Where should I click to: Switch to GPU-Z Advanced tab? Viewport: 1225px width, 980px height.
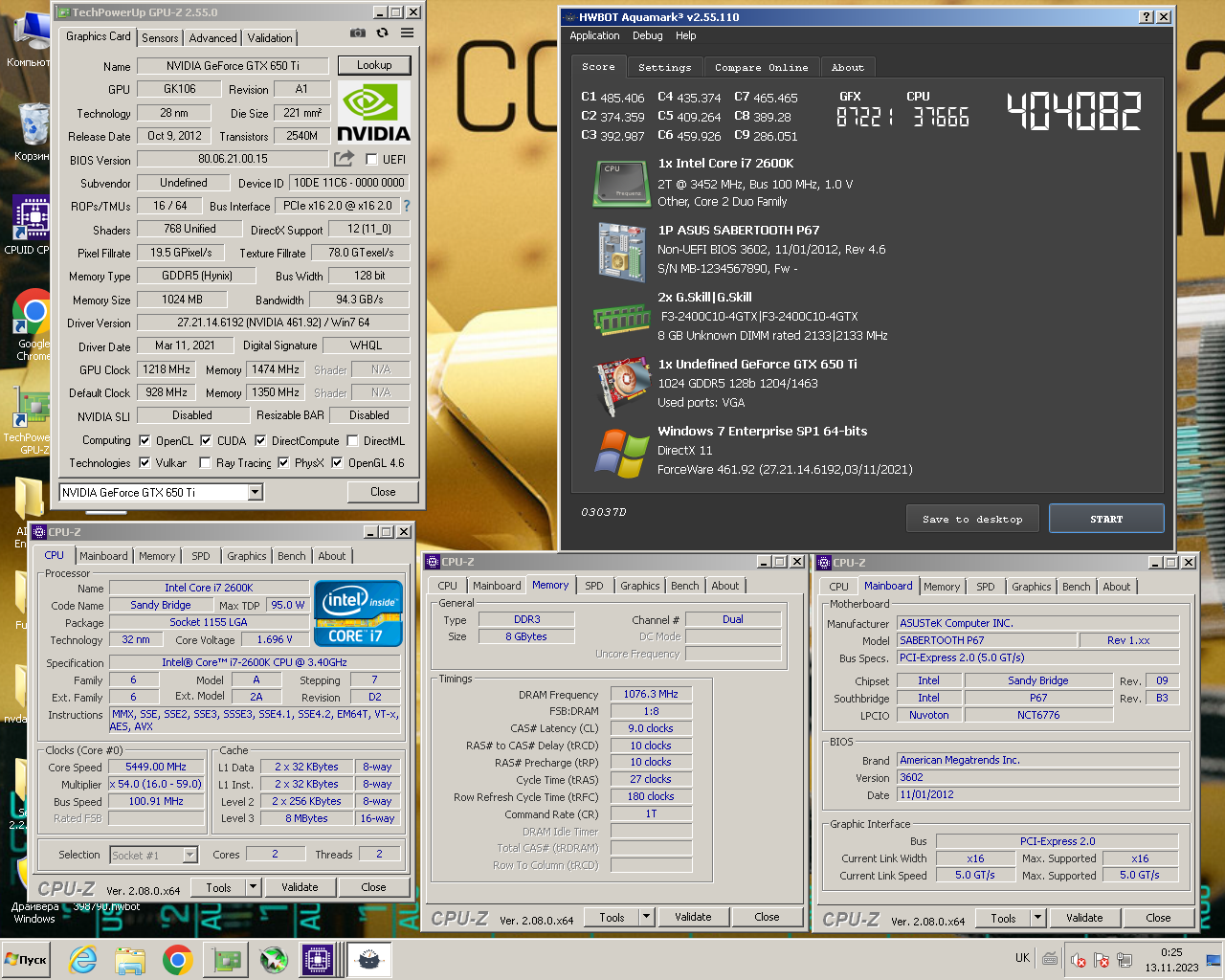click(212, 38)
